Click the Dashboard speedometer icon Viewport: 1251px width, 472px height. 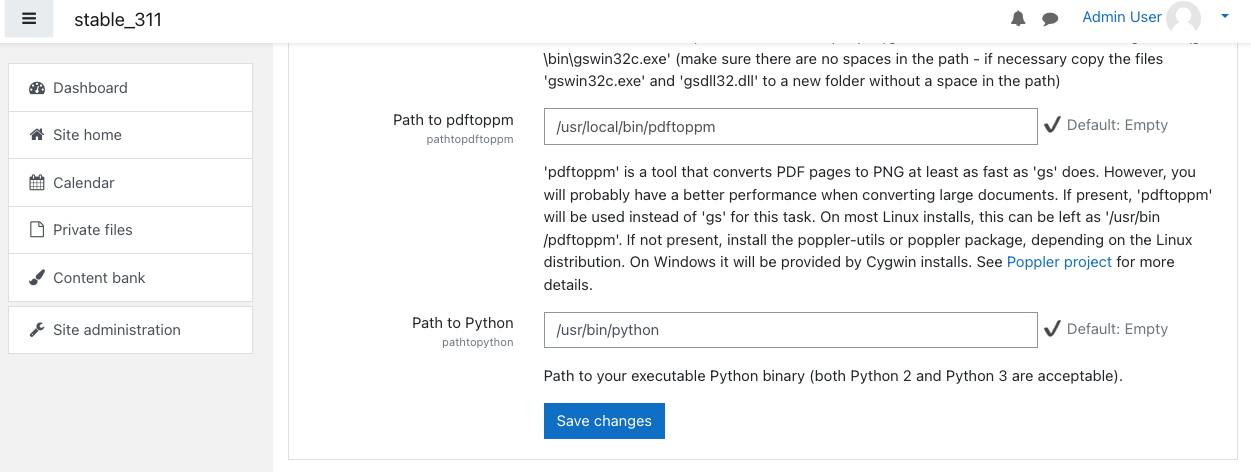pos(37,88)
